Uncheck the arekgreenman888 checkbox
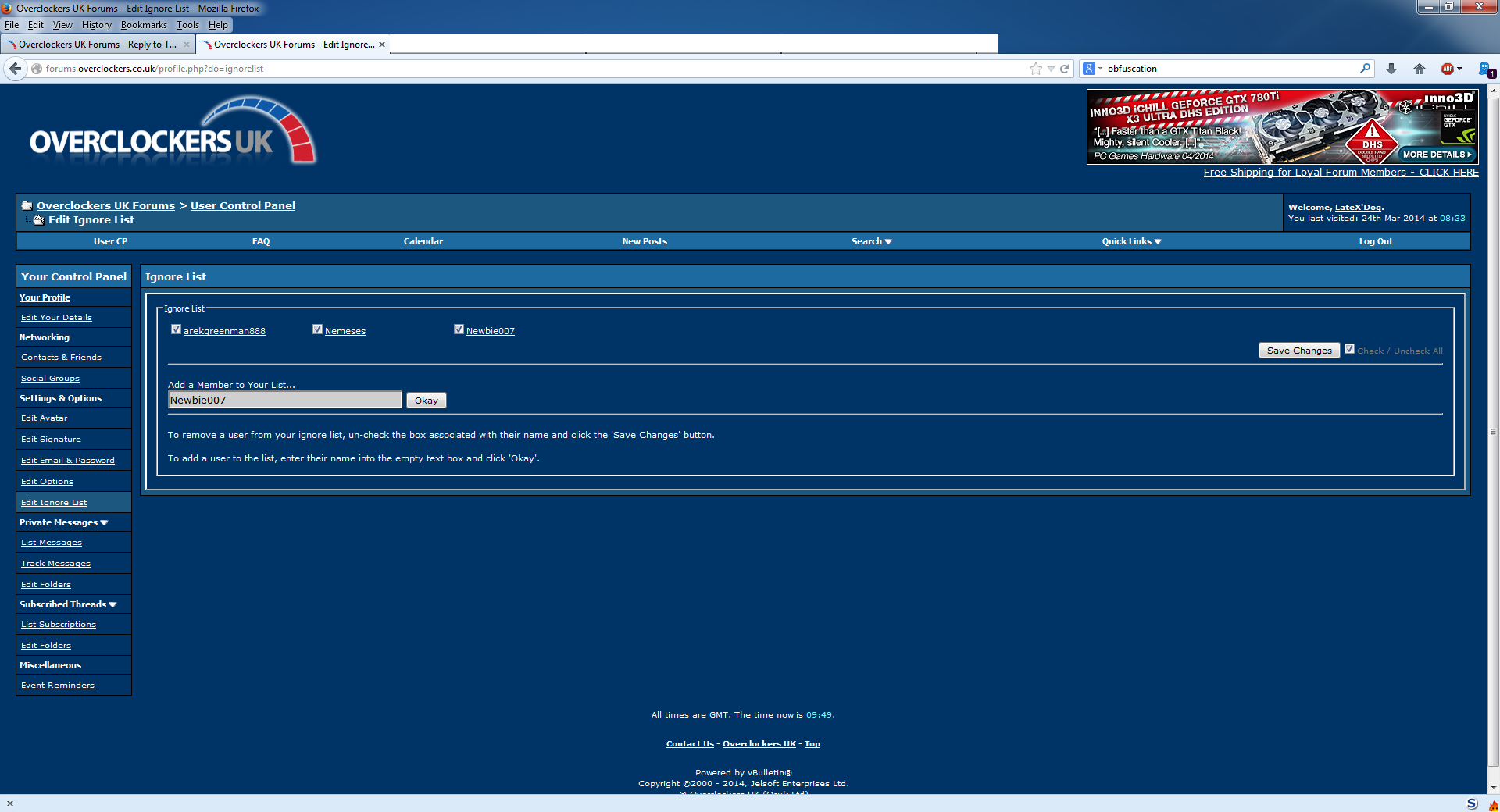Viewport: 1500px width, 812px height. (x=176, y=329)
